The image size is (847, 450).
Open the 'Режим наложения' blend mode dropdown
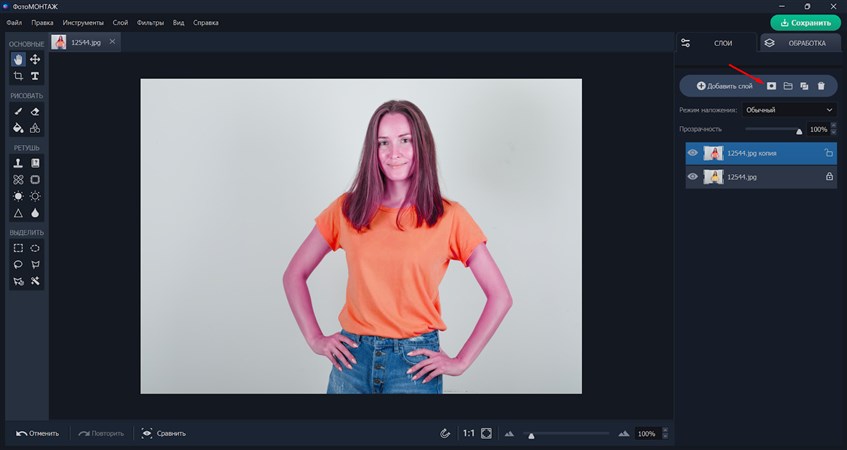[788, 110]
